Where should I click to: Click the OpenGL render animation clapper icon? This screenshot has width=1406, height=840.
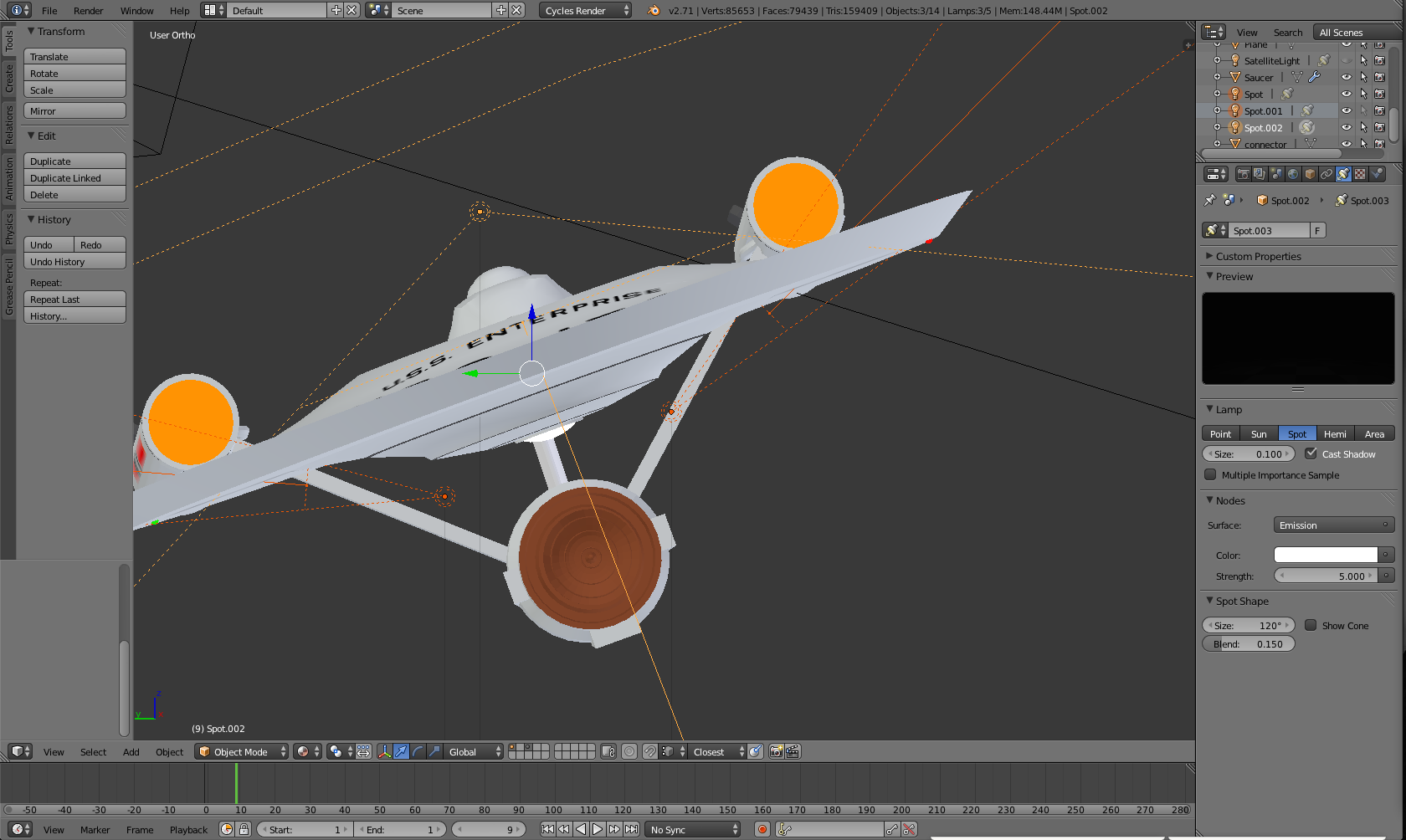click(793, 751)
